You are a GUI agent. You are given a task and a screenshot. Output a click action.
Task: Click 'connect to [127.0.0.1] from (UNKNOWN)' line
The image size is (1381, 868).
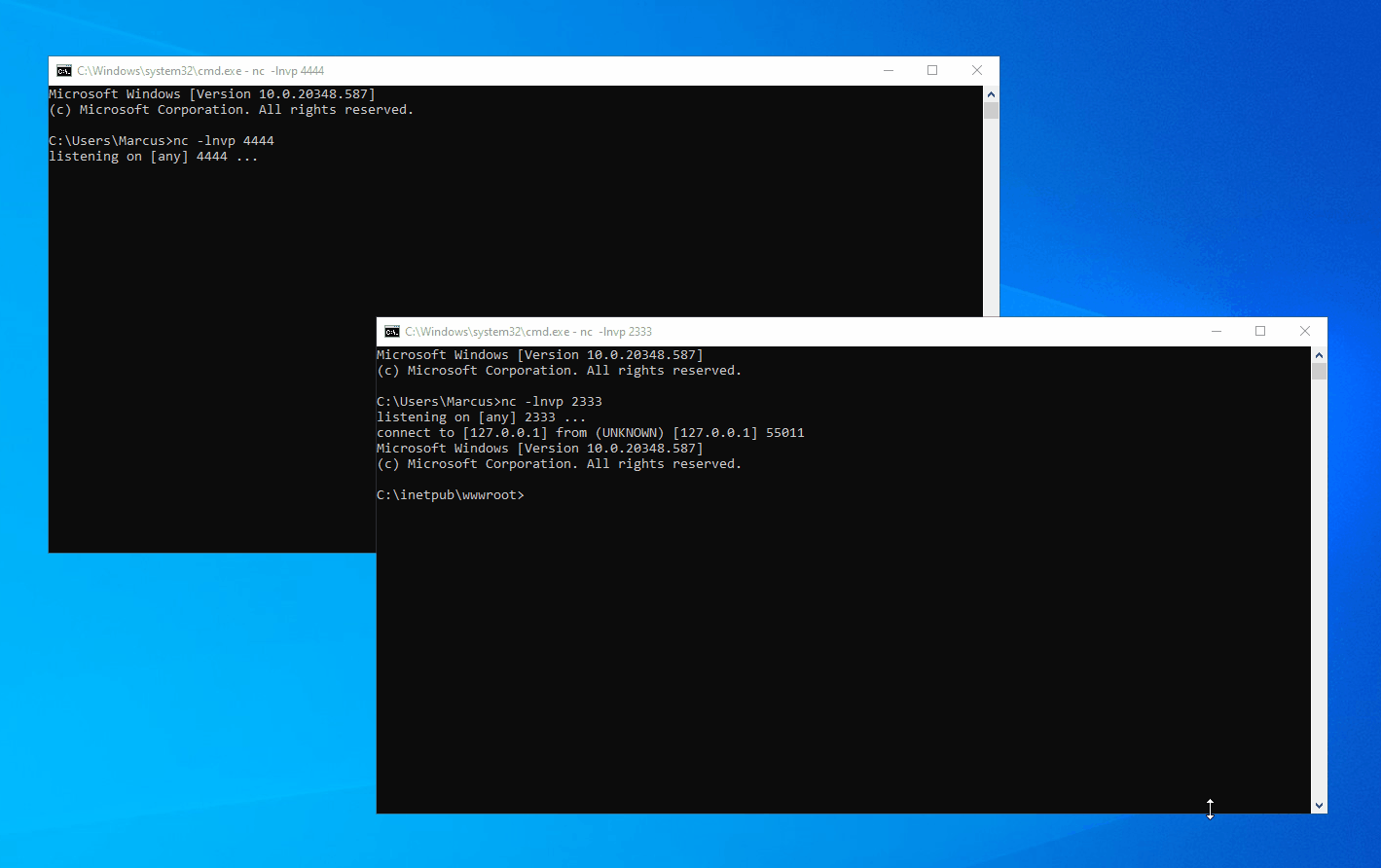click(591, 433)
